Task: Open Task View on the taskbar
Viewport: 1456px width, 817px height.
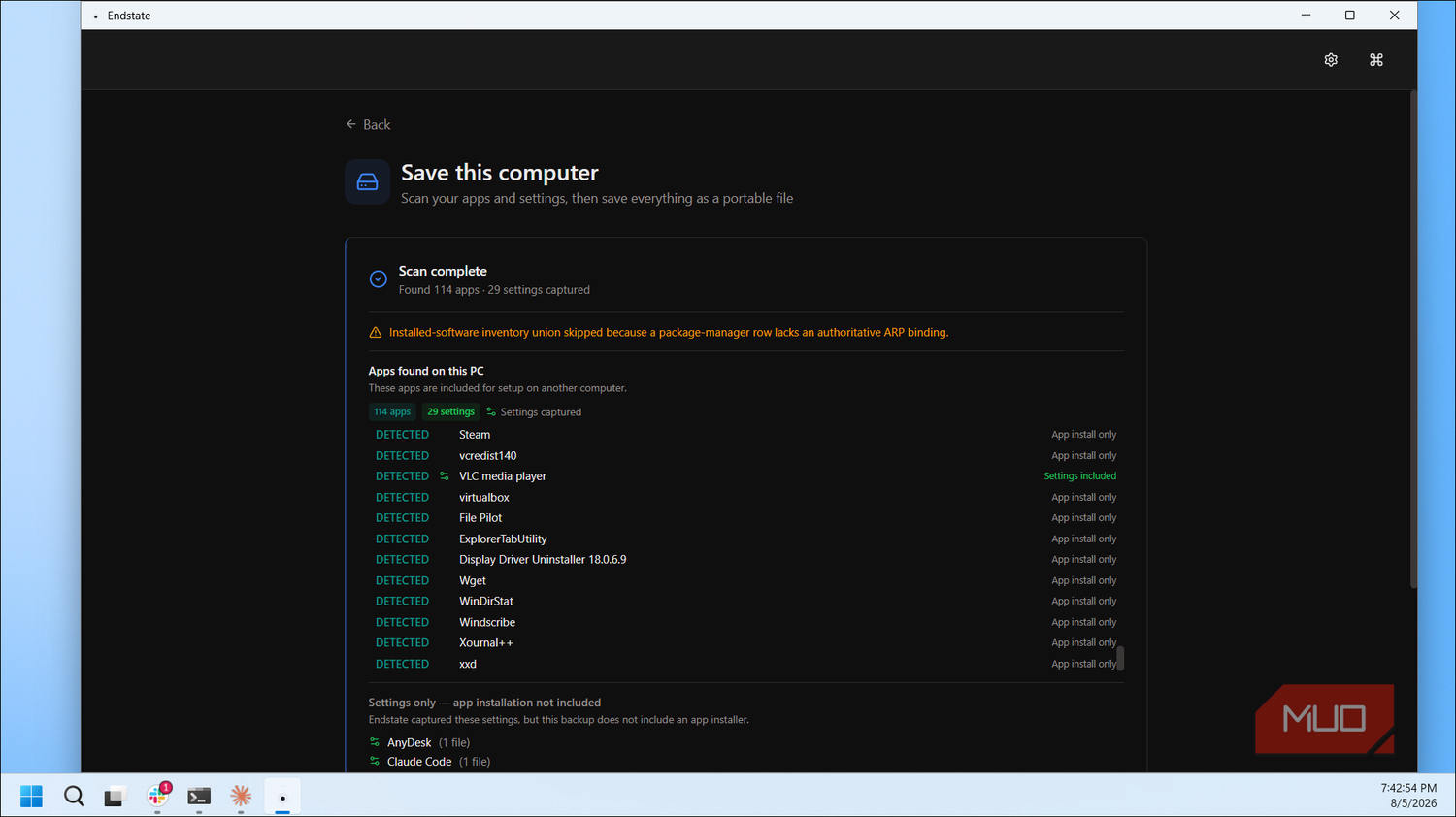Action: pos(116,797)
